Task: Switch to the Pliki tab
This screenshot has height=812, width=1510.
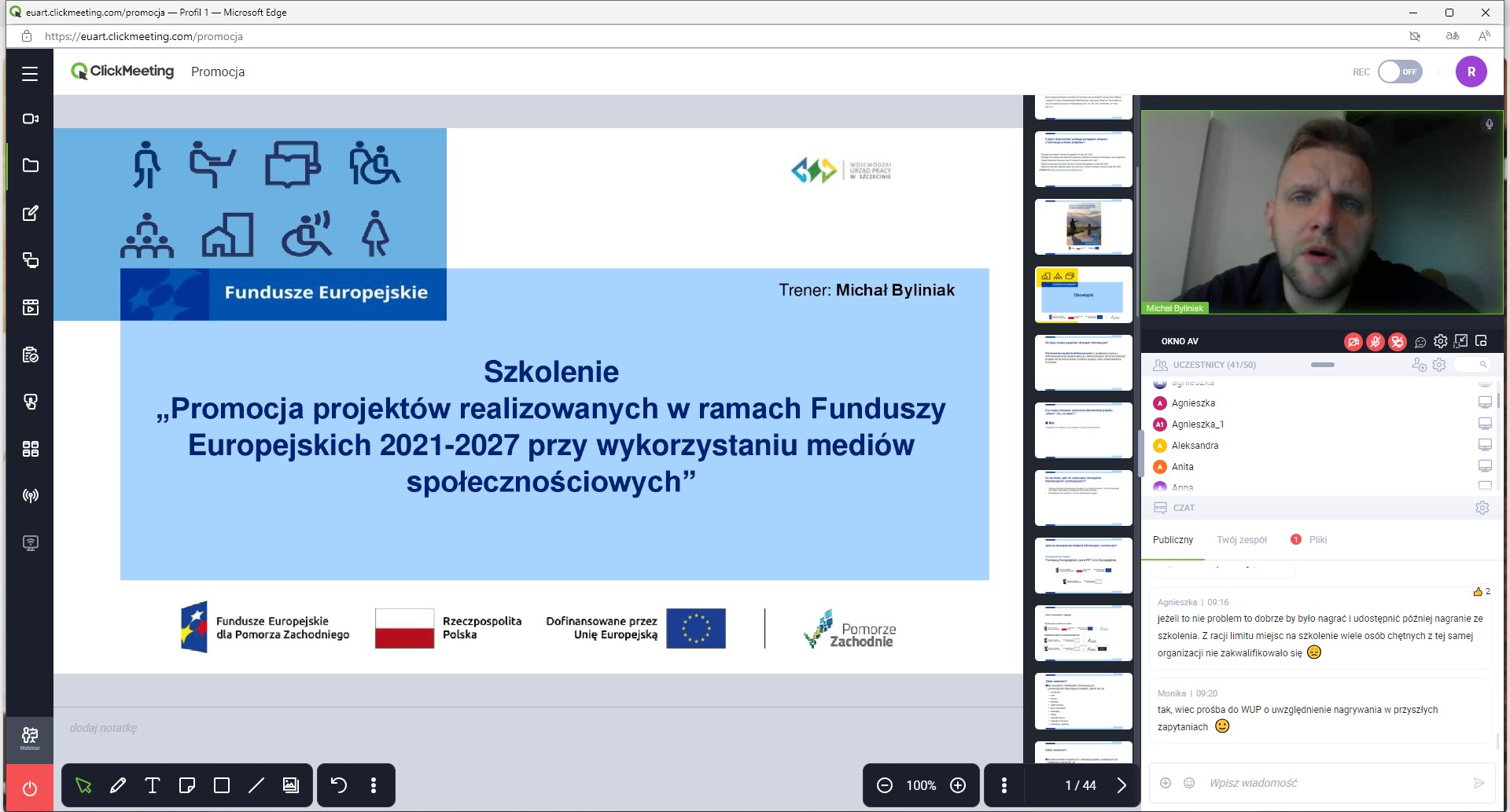Action: (x=1317, y=540)
